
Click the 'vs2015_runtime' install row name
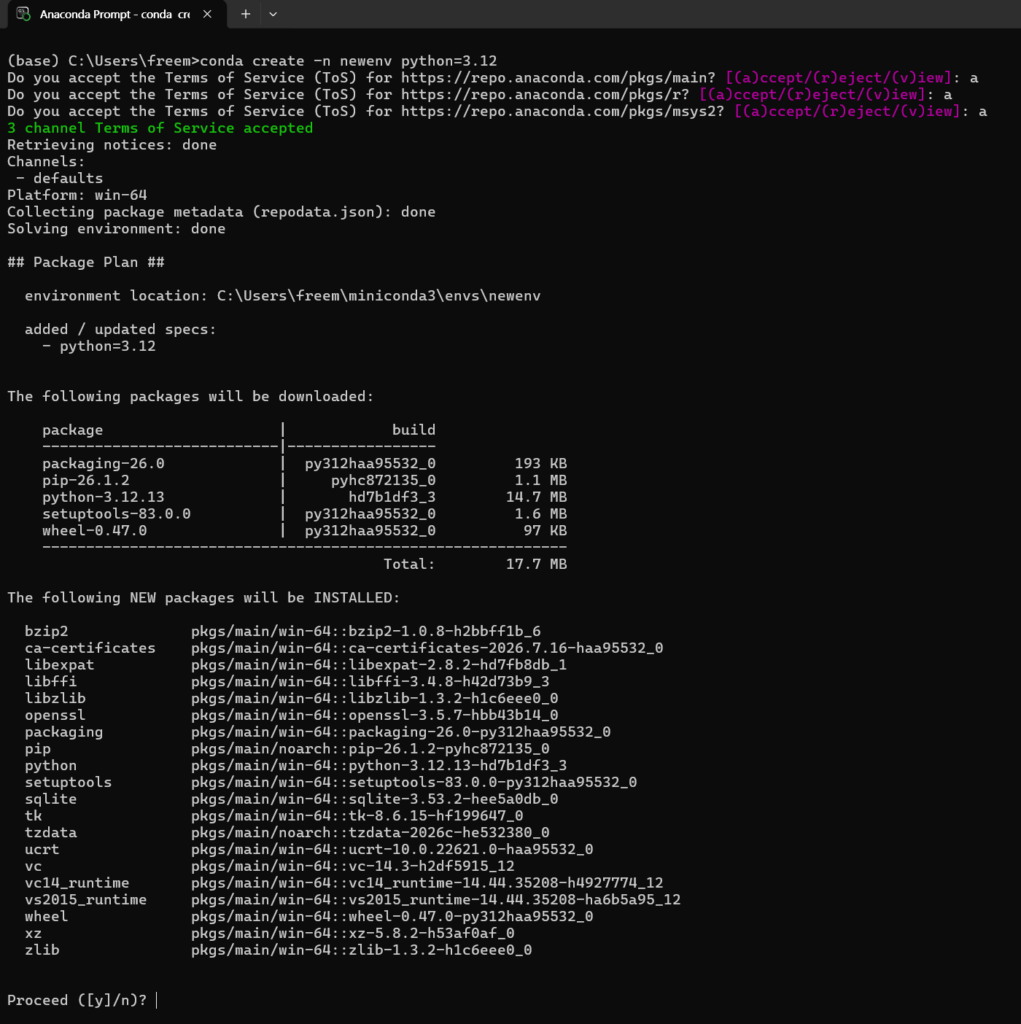tap(86, 900)
